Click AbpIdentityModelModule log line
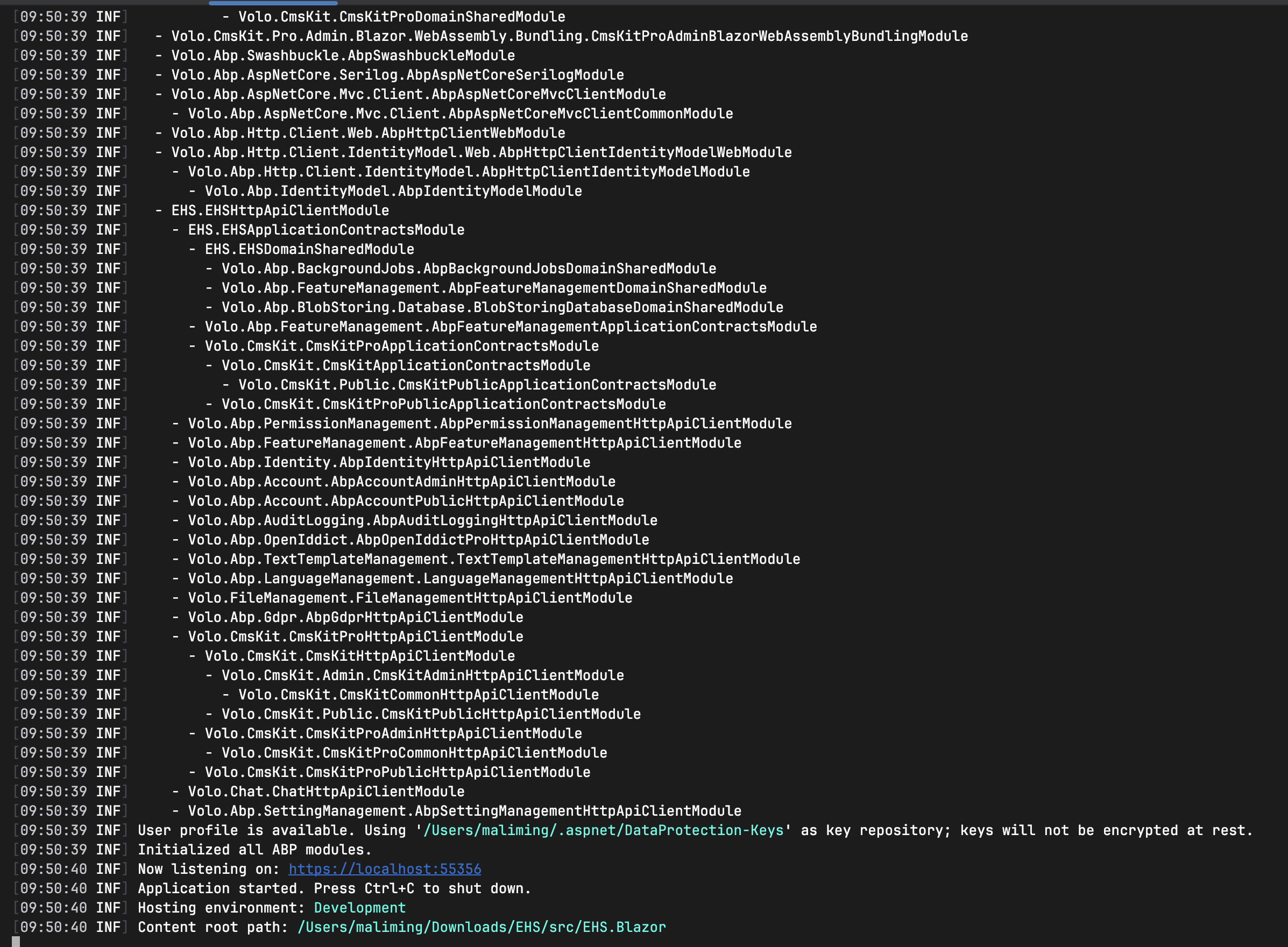Image resolution: width=1288 pixels, height=947 pixels. pyautogui.click(x=393, y=191)
